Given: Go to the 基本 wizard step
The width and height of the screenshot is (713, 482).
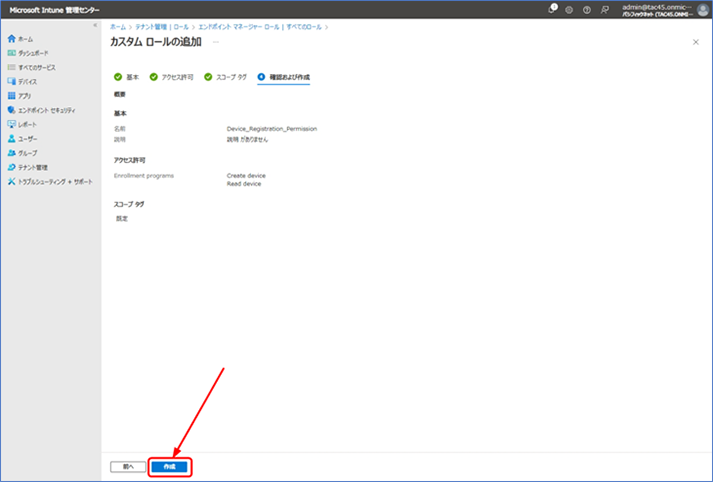Looking at the screenshot, I should (126, 77).
